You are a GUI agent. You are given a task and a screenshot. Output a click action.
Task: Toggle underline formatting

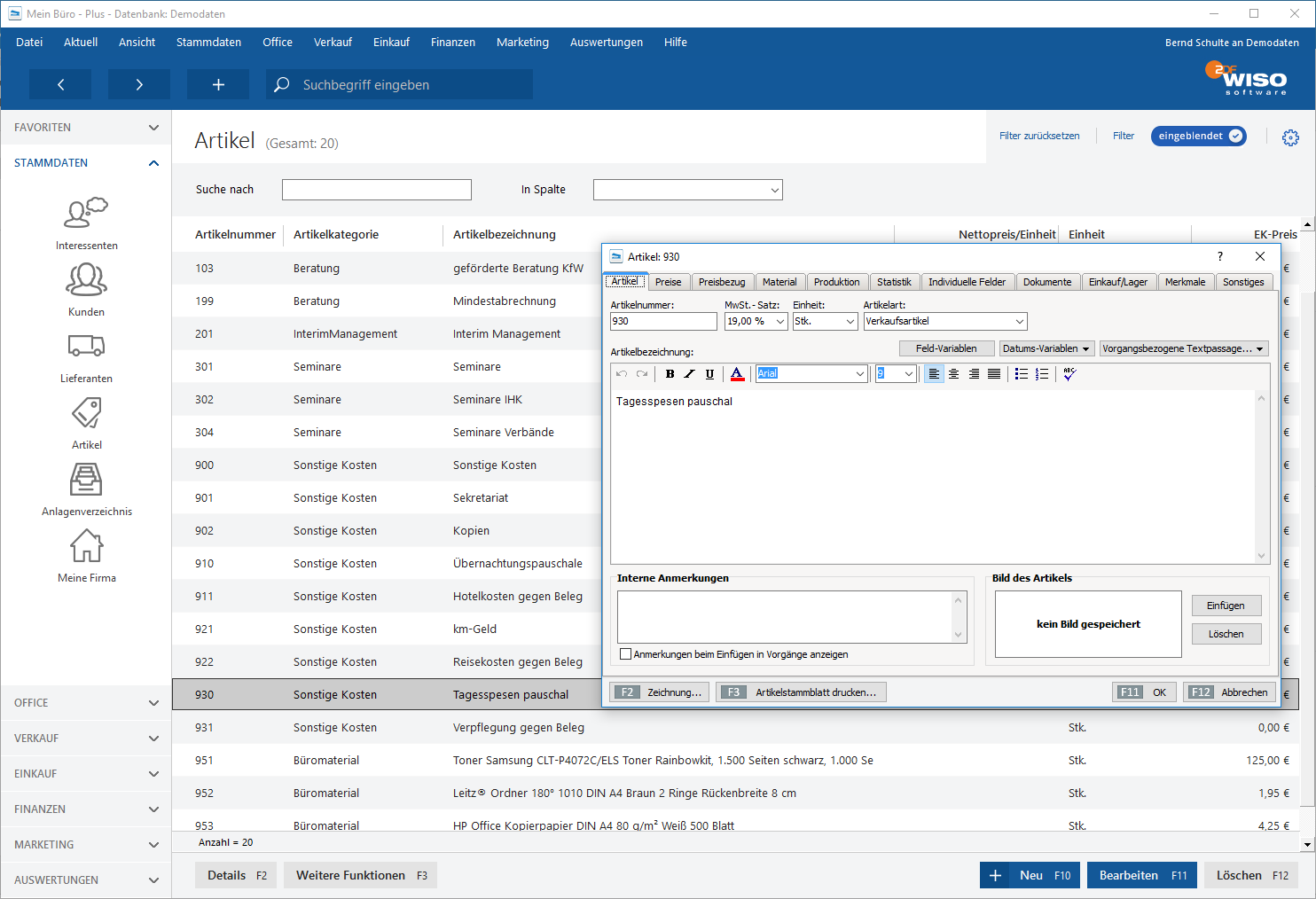(709, 374)
